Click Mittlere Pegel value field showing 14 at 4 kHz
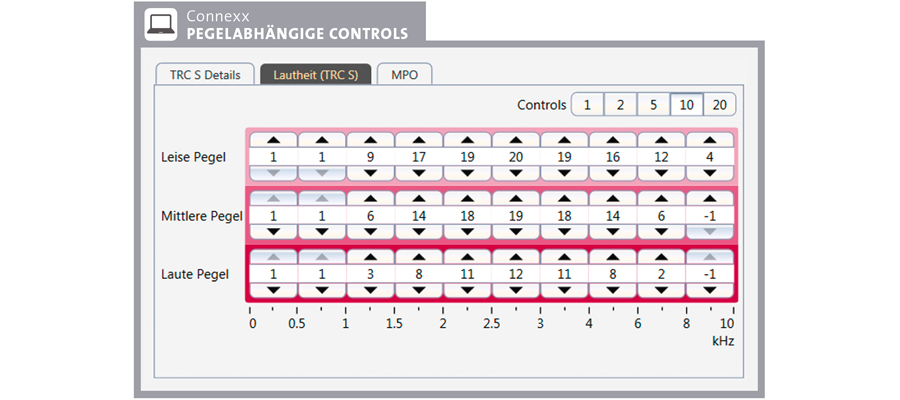The height and width of the screenshot is (400, 900). pos(613,216)
